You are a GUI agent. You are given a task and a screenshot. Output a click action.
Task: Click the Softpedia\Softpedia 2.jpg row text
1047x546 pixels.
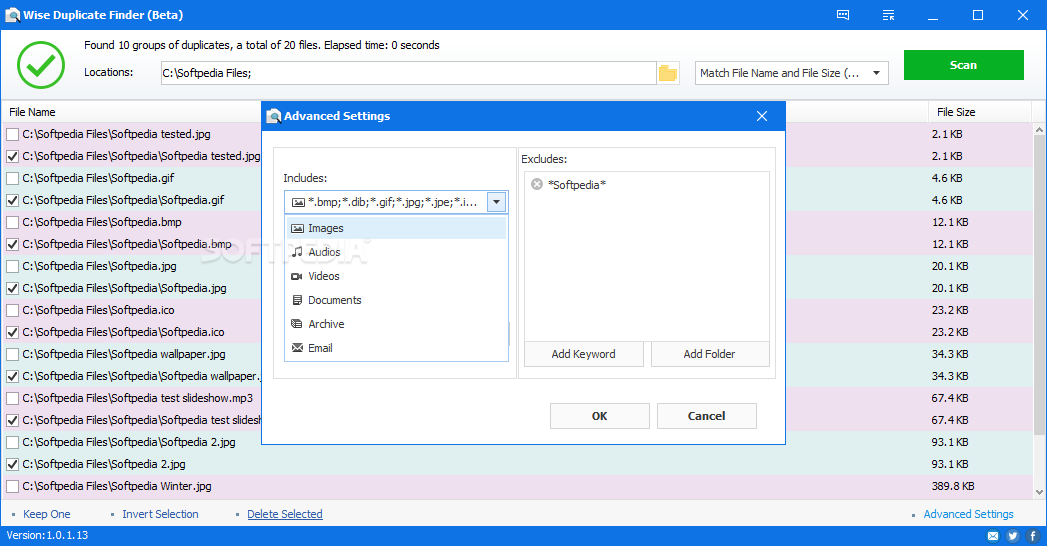(x=129, y=443)
